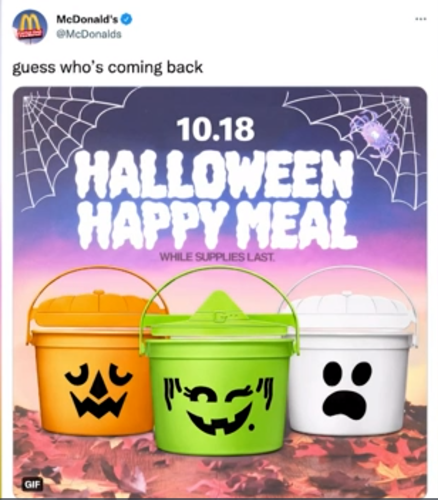The height and width of the screenshot is (500, 438).
Task: Click the blue verified badge
Action: (127, 20)
